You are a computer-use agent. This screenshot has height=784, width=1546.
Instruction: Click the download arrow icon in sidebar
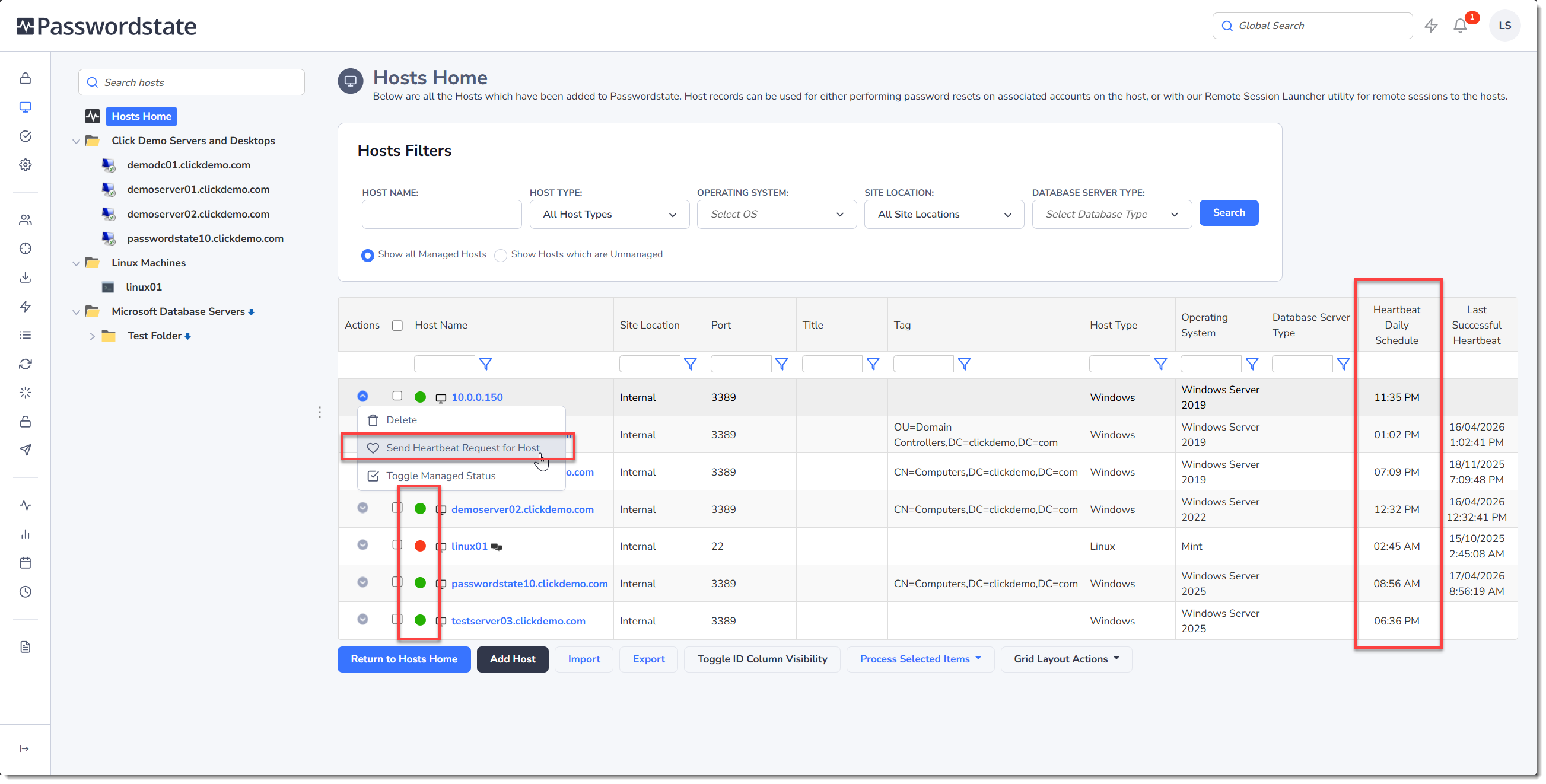pos(25,278)
